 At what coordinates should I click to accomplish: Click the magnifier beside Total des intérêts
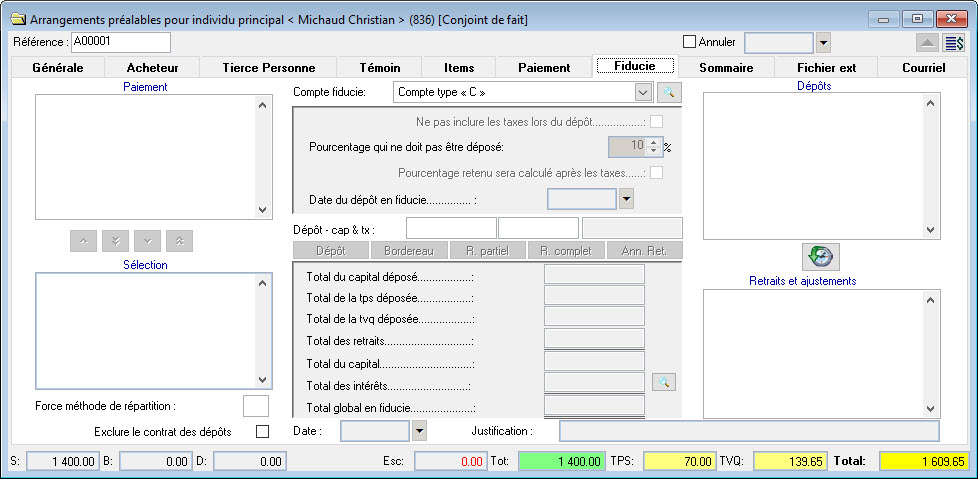pyautogui.click(x=663, y=382)
